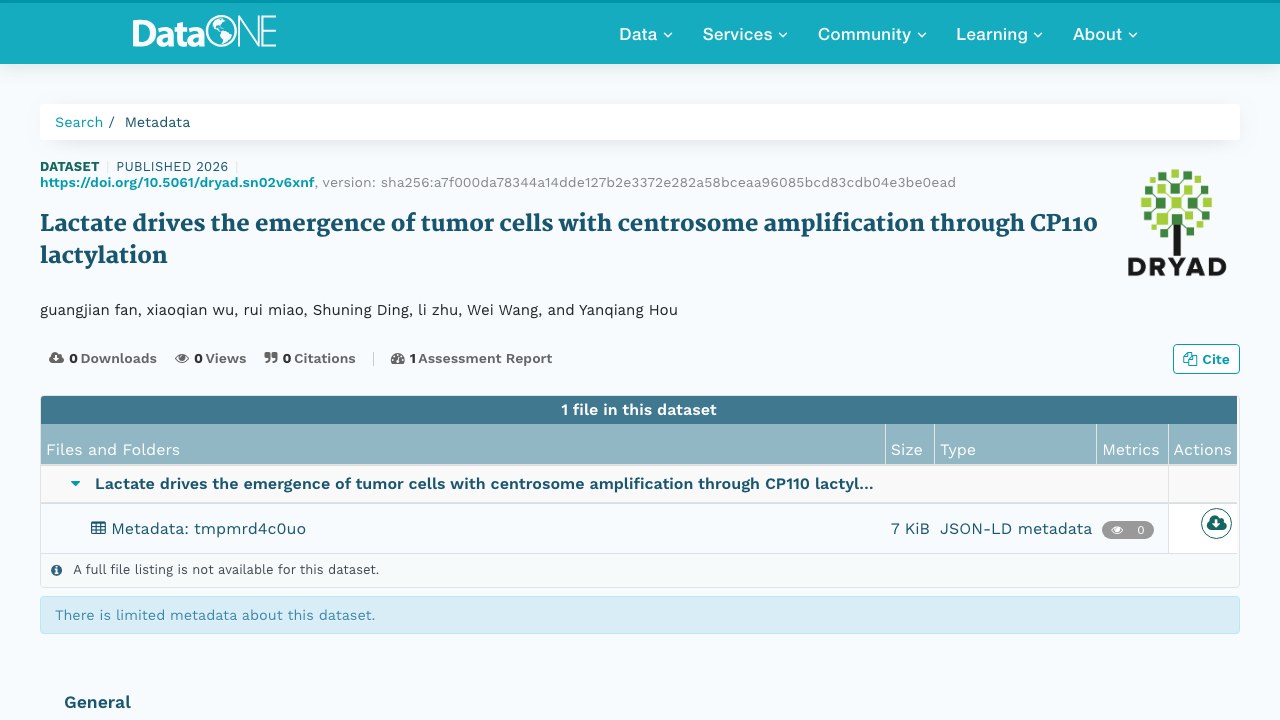Viewport: 1280px width, 720px height.
Task: Click the General section heading
Action: 97,702
